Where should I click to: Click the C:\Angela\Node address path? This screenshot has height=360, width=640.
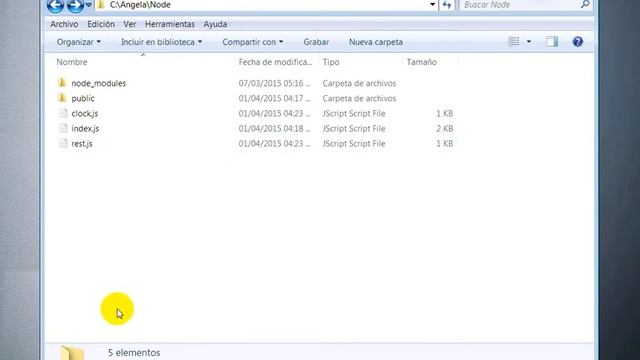point(140,5)
